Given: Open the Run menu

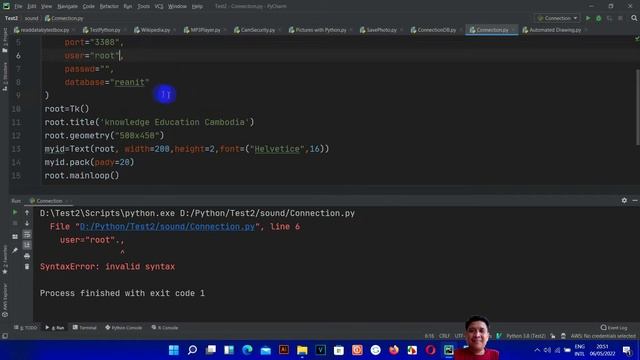Looking at the screenshot, I should pyautogui.click(x=128, y=6).
